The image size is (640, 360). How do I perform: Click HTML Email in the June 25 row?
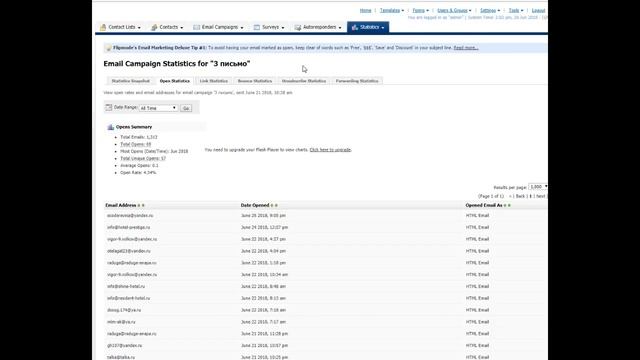[477, 216]
